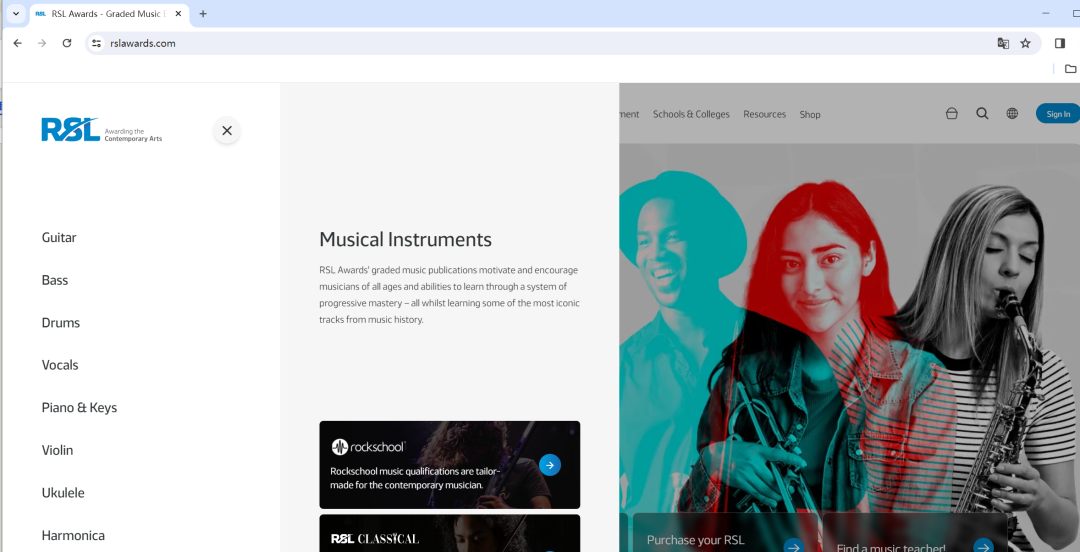The width and height of the screenshot is (1080, 552).
Task: Open the bookmarks folder icon
Action: pyautogui.click(x=1070, y=69)
